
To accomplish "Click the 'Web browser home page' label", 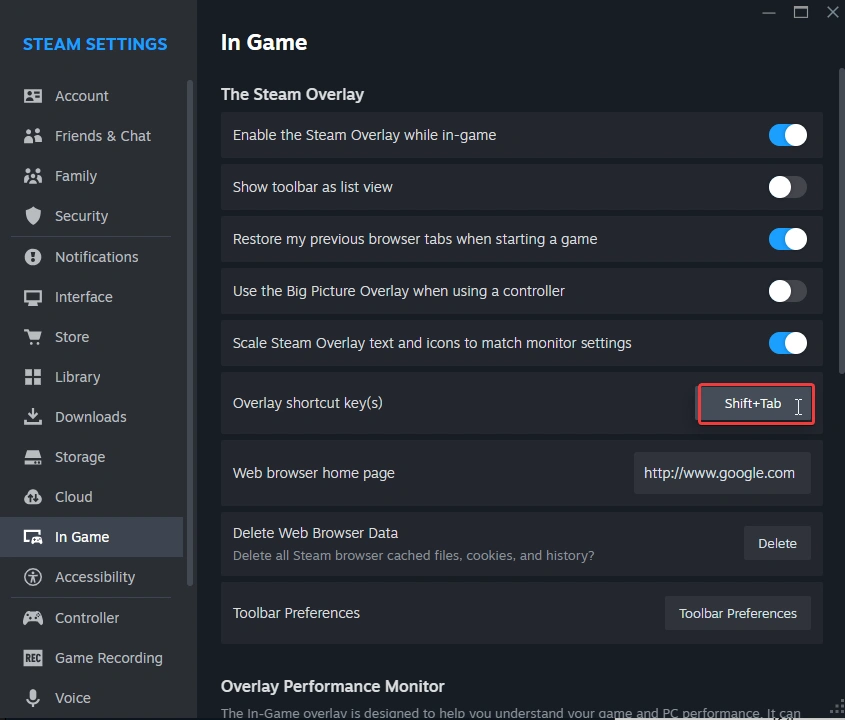I will [x=314, y=473].
